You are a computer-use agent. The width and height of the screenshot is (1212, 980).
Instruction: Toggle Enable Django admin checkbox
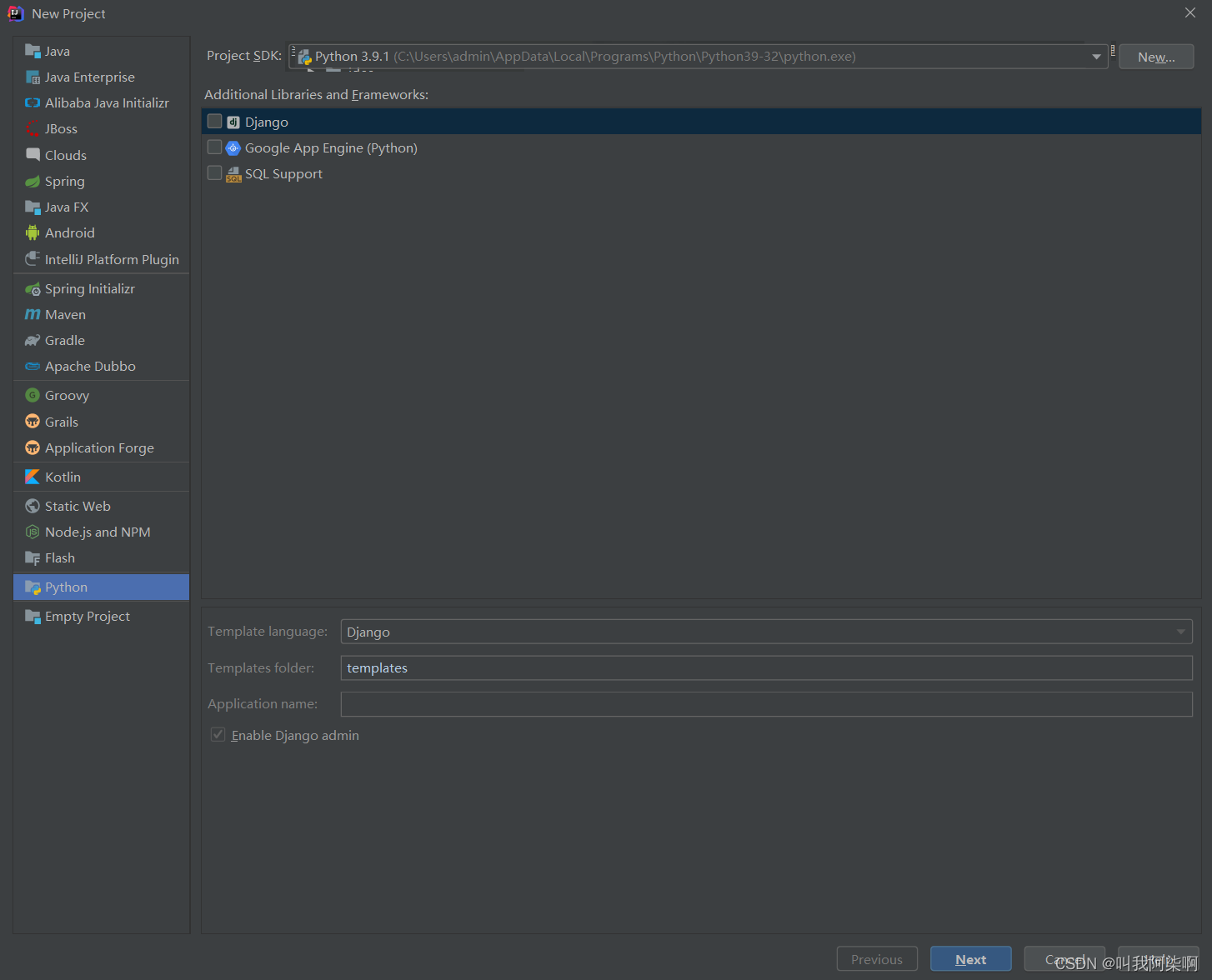click(218, 734)
